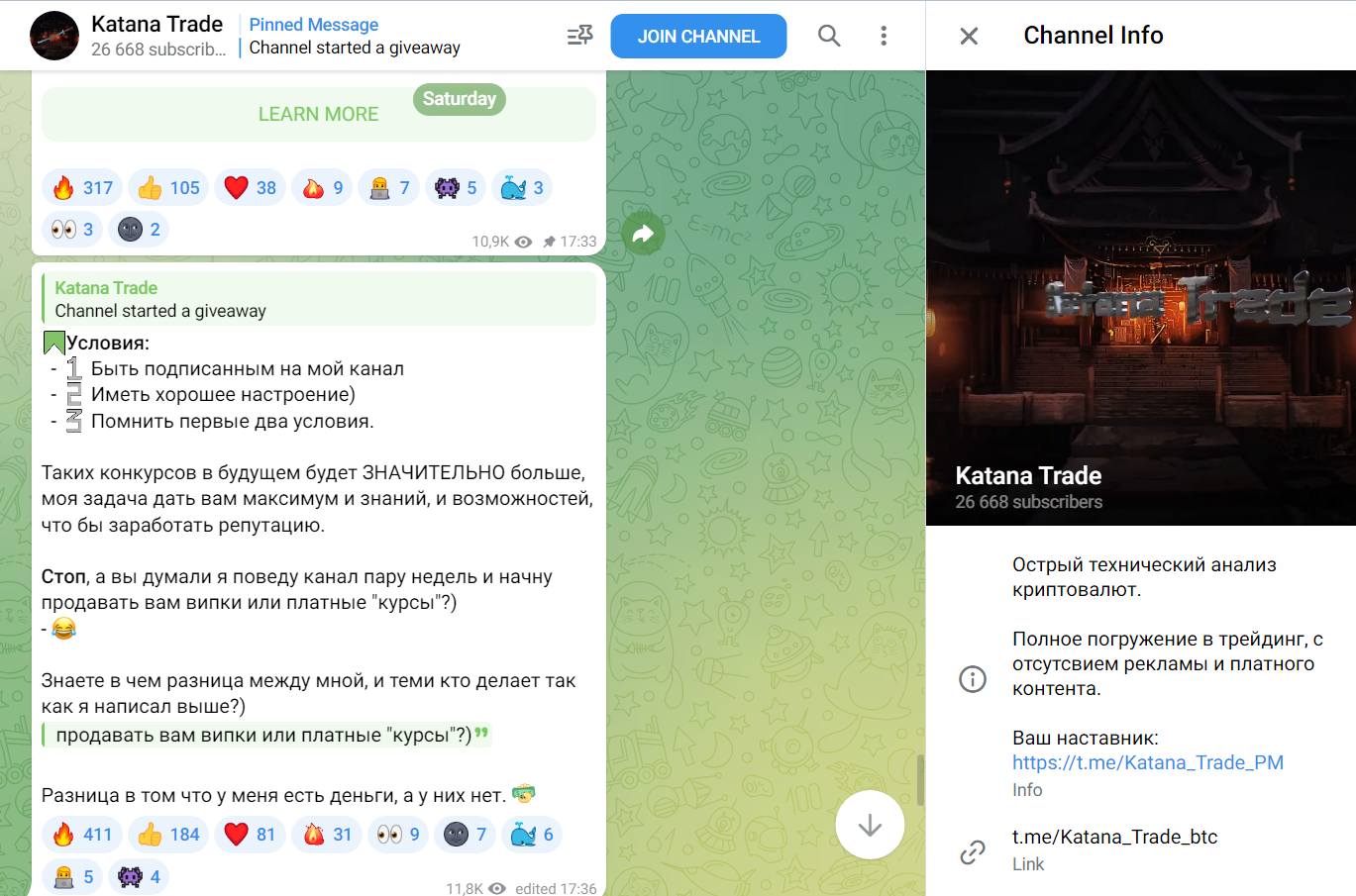The width and height of the screenshot is (1356, 896).
Task: Click the forward share arrow icon
Action: tap(643, 234)
